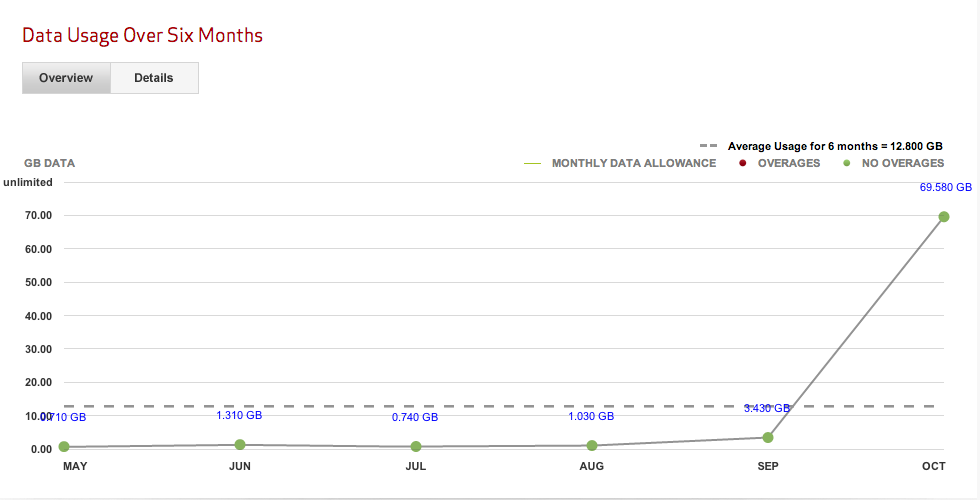
Task: Switch to the Details tab
Action: tap(154, 78)
